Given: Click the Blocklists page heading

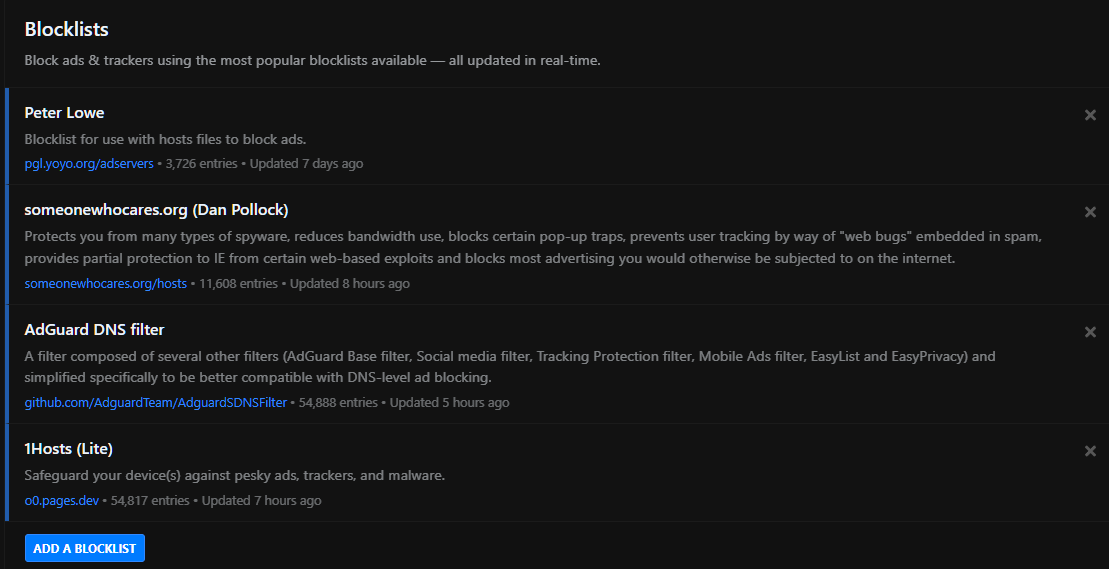Looking at the screenshot, I should click(x=66, y=29).
